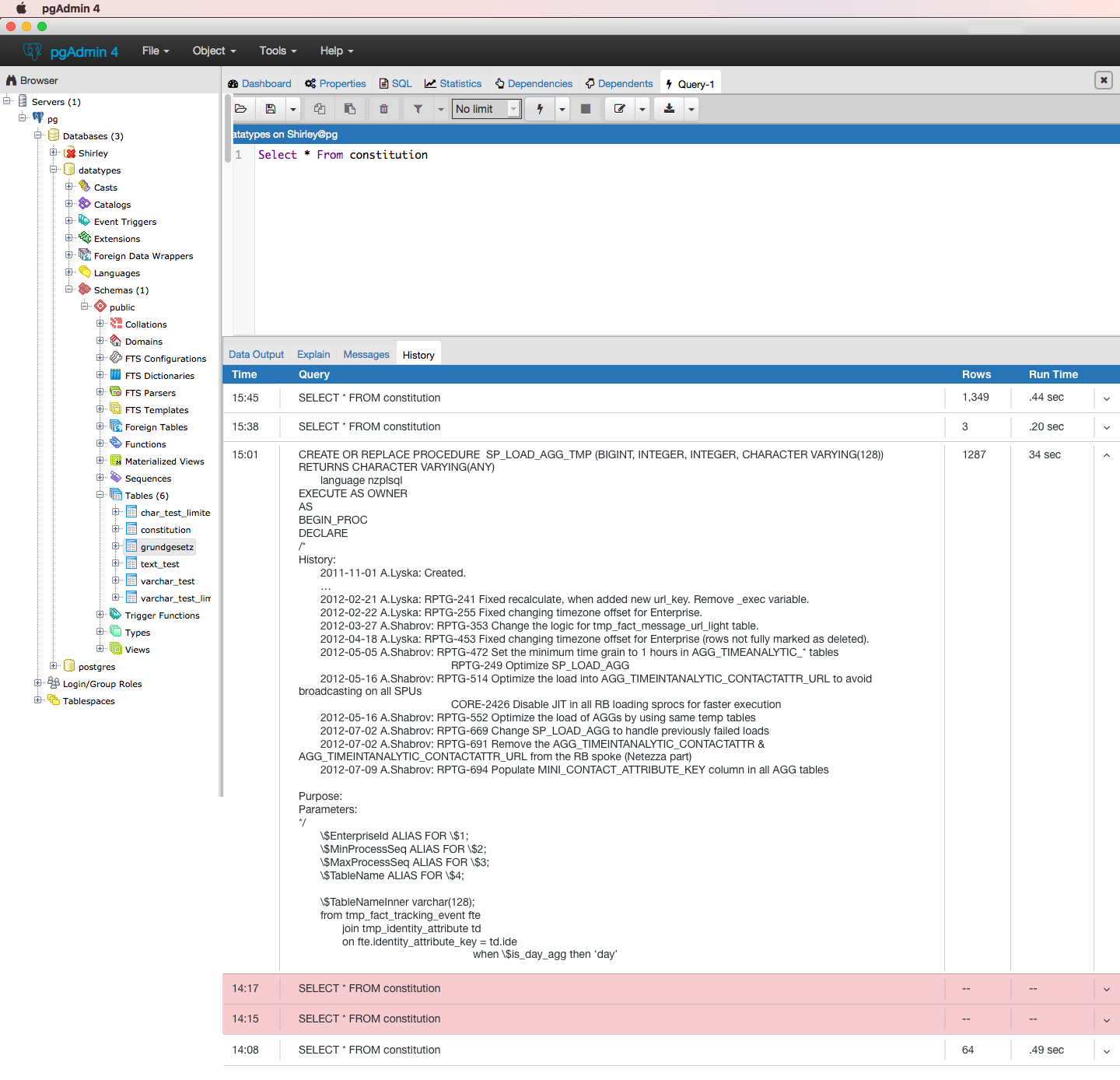Open the Statistics tab
The image size is (1120, 1080).
(x=460, y=84)
